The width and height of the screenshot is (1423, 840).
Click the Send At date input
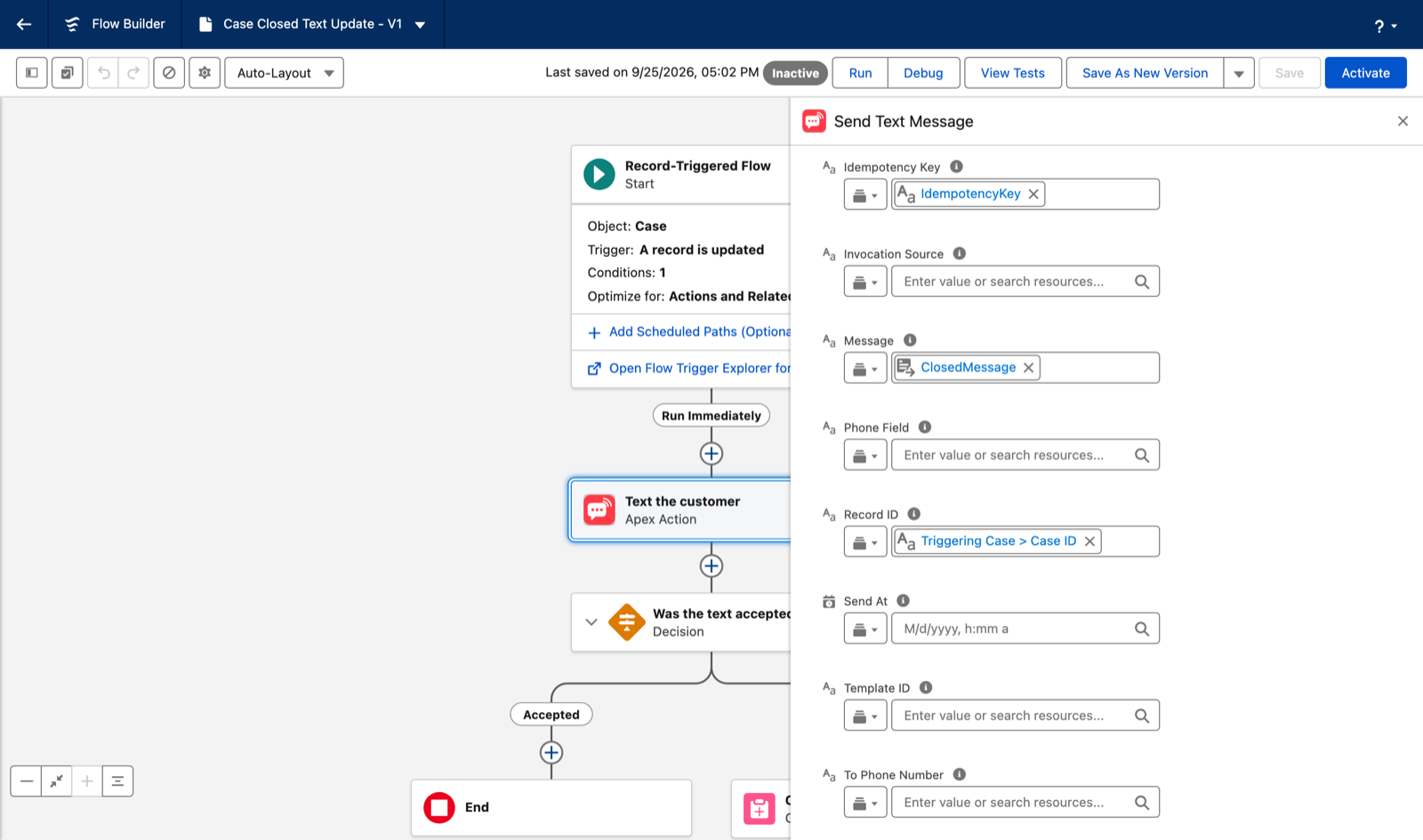[x=1025, y=629]
